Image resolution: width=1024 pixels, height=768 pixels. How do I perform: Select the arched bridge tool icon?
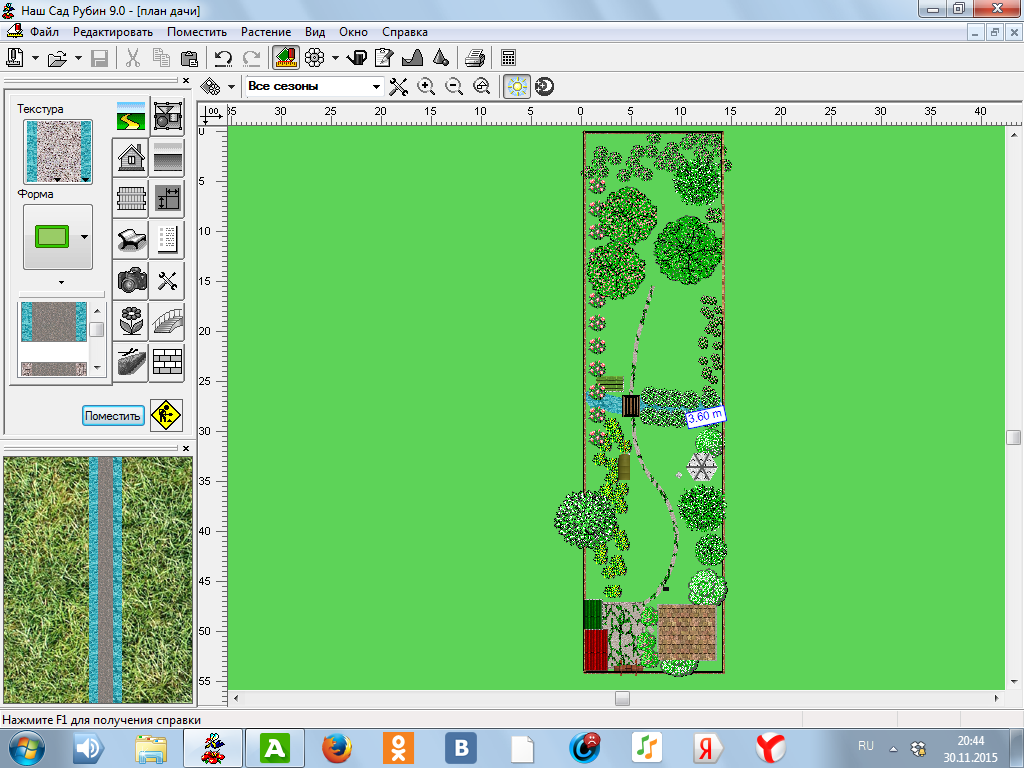point(168,321)
